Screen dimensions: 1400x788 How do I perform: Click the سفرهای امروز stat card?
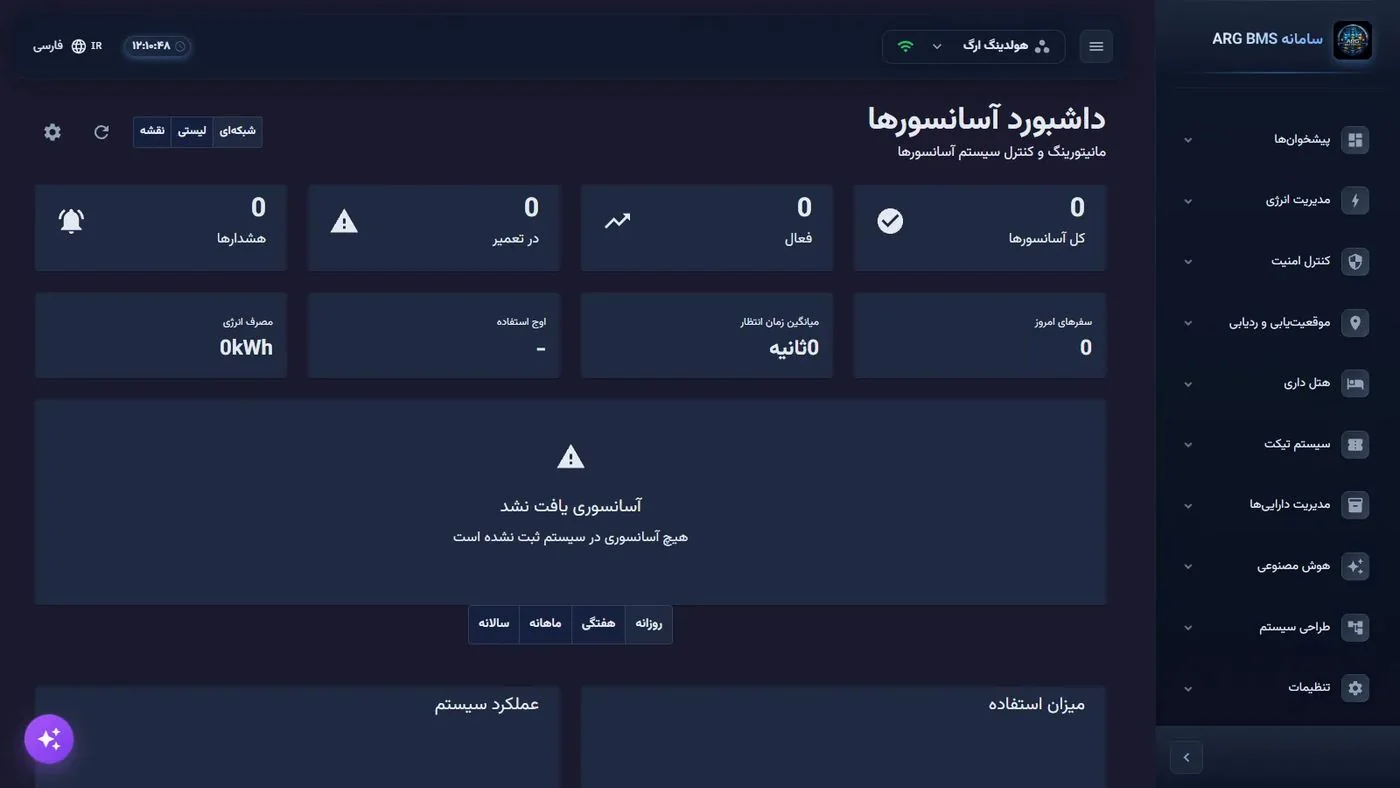980,335
